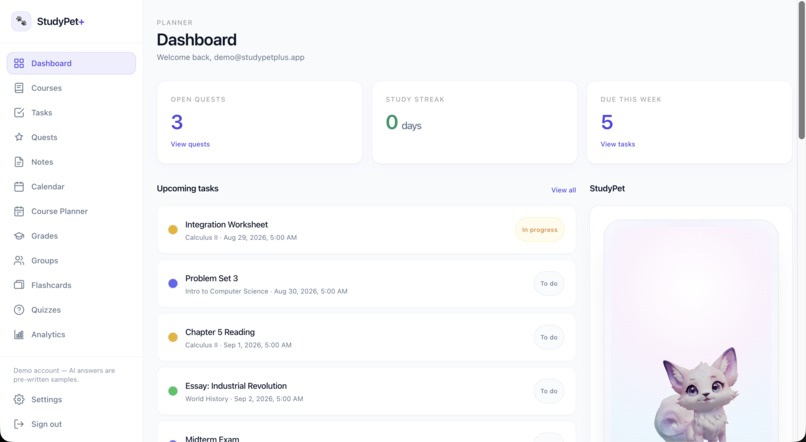Open Course Planner label in sidebar
Image resolution: width=806 pixels, height=442 pixels.
click(x=59, y=211)
